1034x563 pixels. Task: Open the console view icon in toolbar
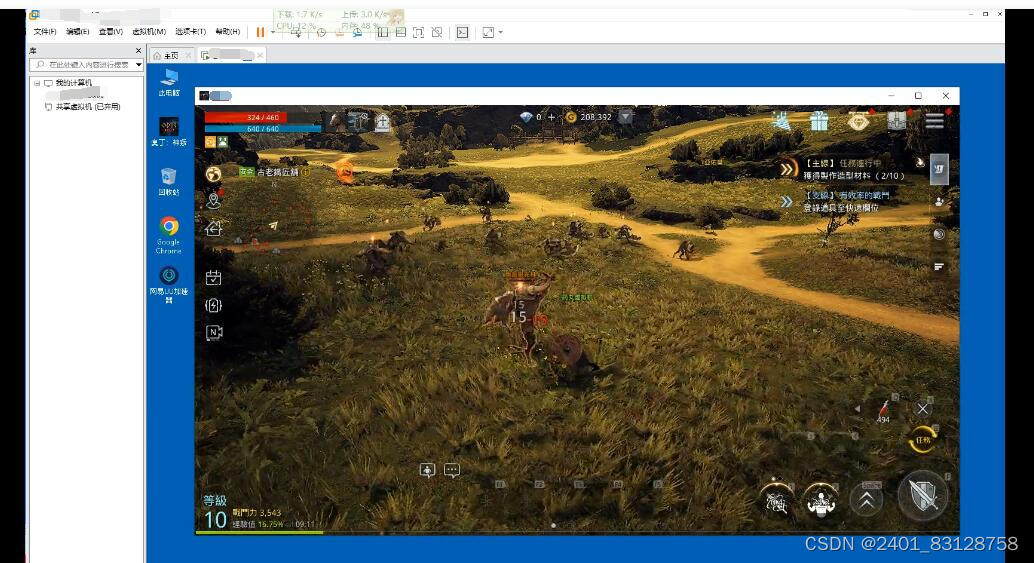[462, 32]
